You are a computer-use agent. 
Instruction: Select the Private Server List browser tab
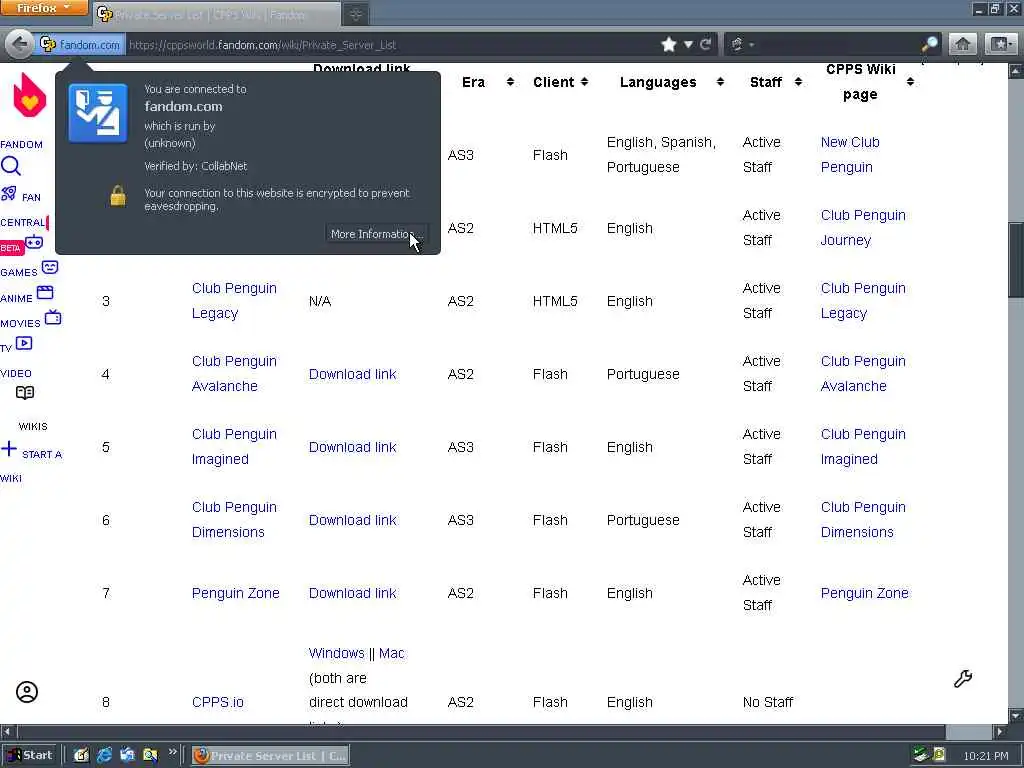(216, 14)
